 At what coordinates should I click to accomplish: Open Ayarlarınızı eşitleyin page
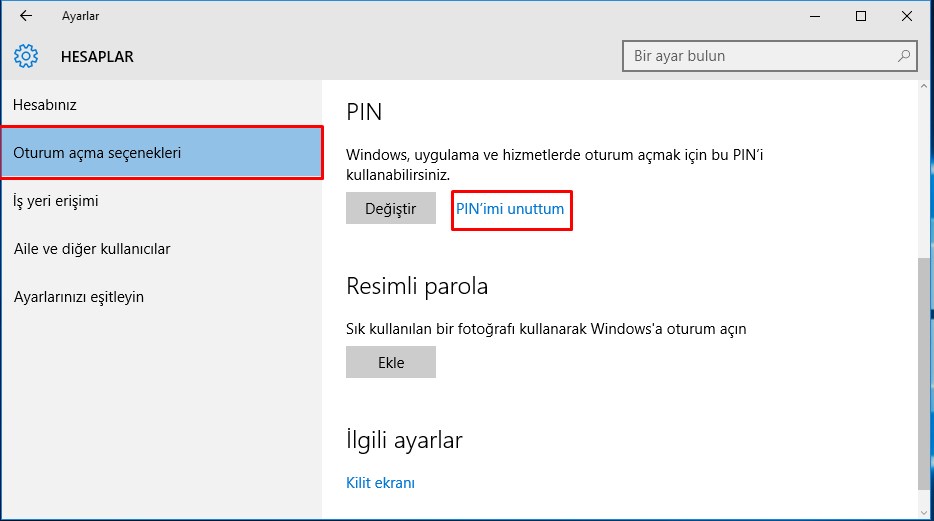pos(79,297)
